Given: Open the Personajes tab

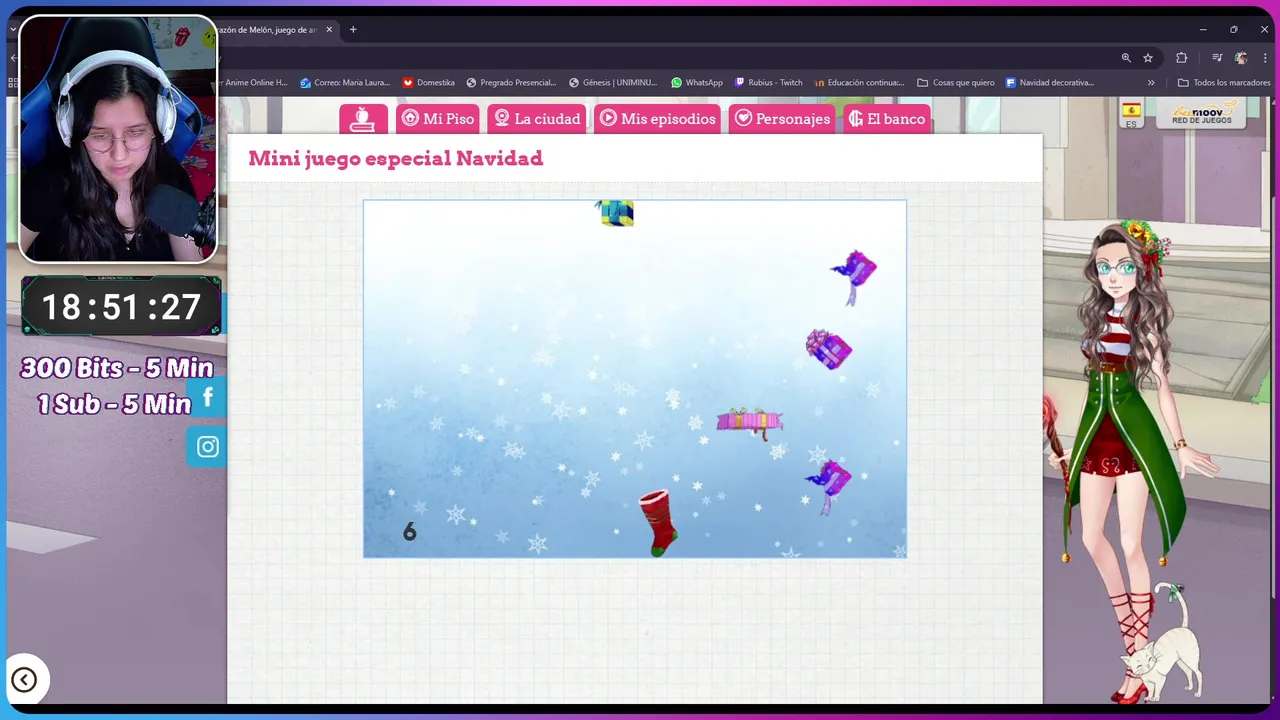Looking at the screenshot, I should 781,119.
